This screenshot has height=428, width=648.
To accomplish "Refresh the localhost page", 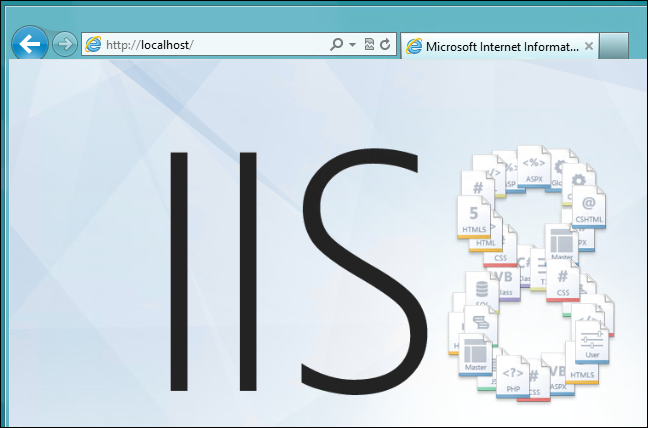I will point(385,44).
